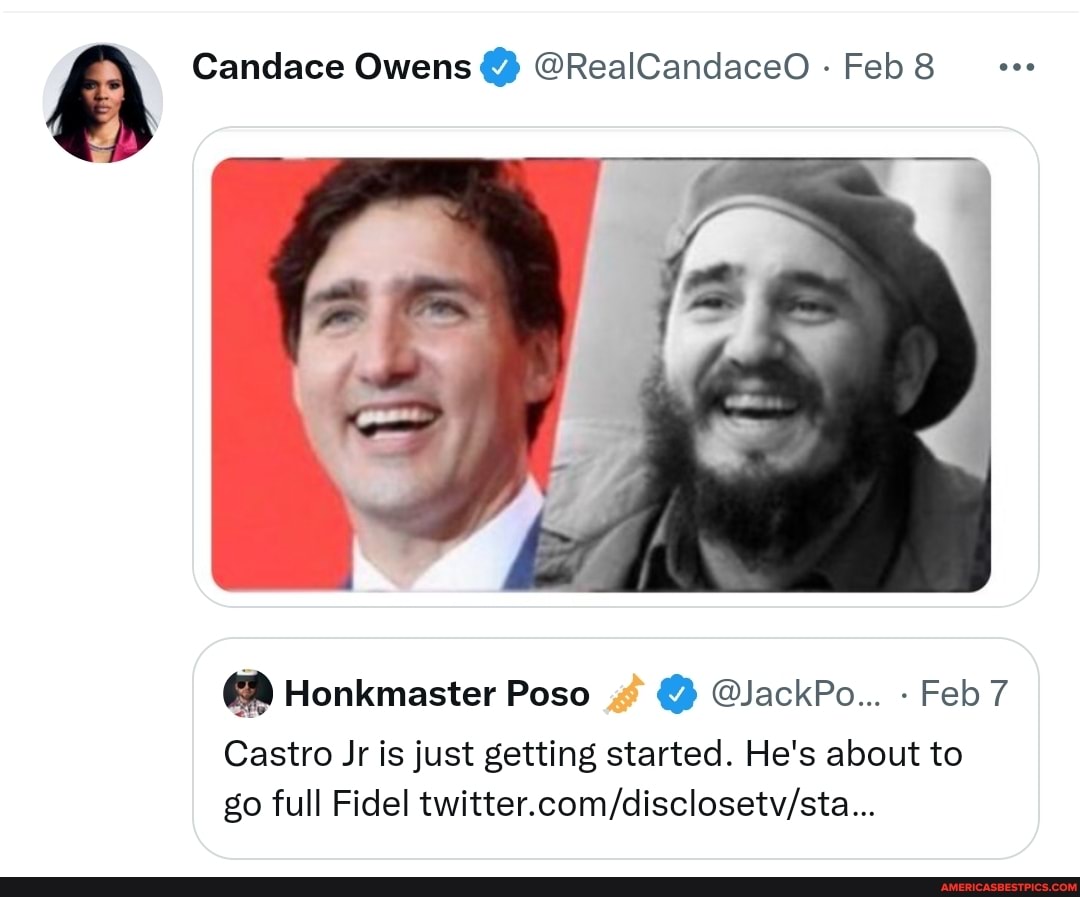Image resolution: width=1080 pixels, height=897 pixels.
Task: Click the Feb 7 date on the quoted tweet
Action: tap(963, 693)
